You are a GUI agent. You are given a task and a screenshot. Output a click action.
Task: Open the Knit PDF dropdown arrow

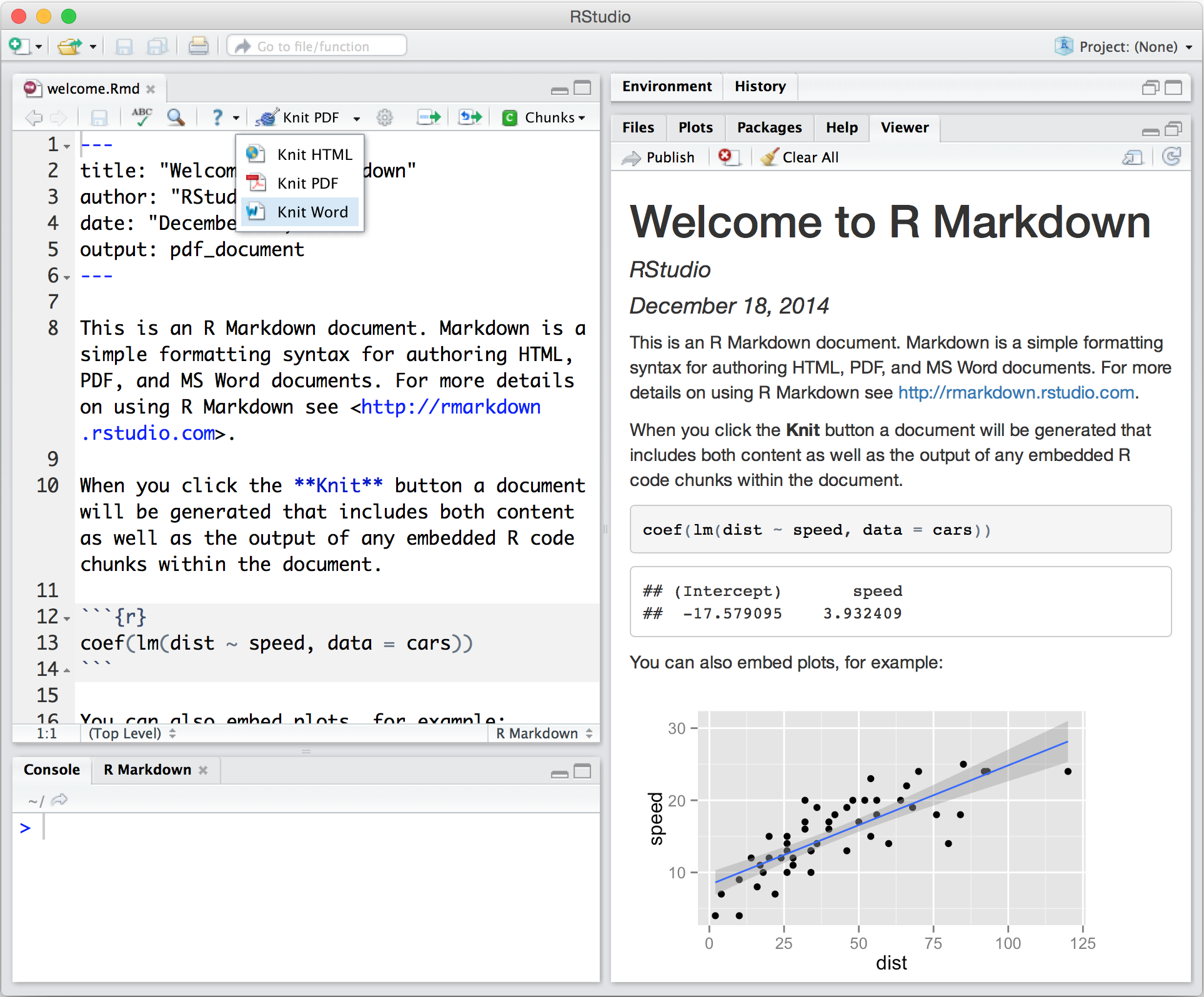357,118
